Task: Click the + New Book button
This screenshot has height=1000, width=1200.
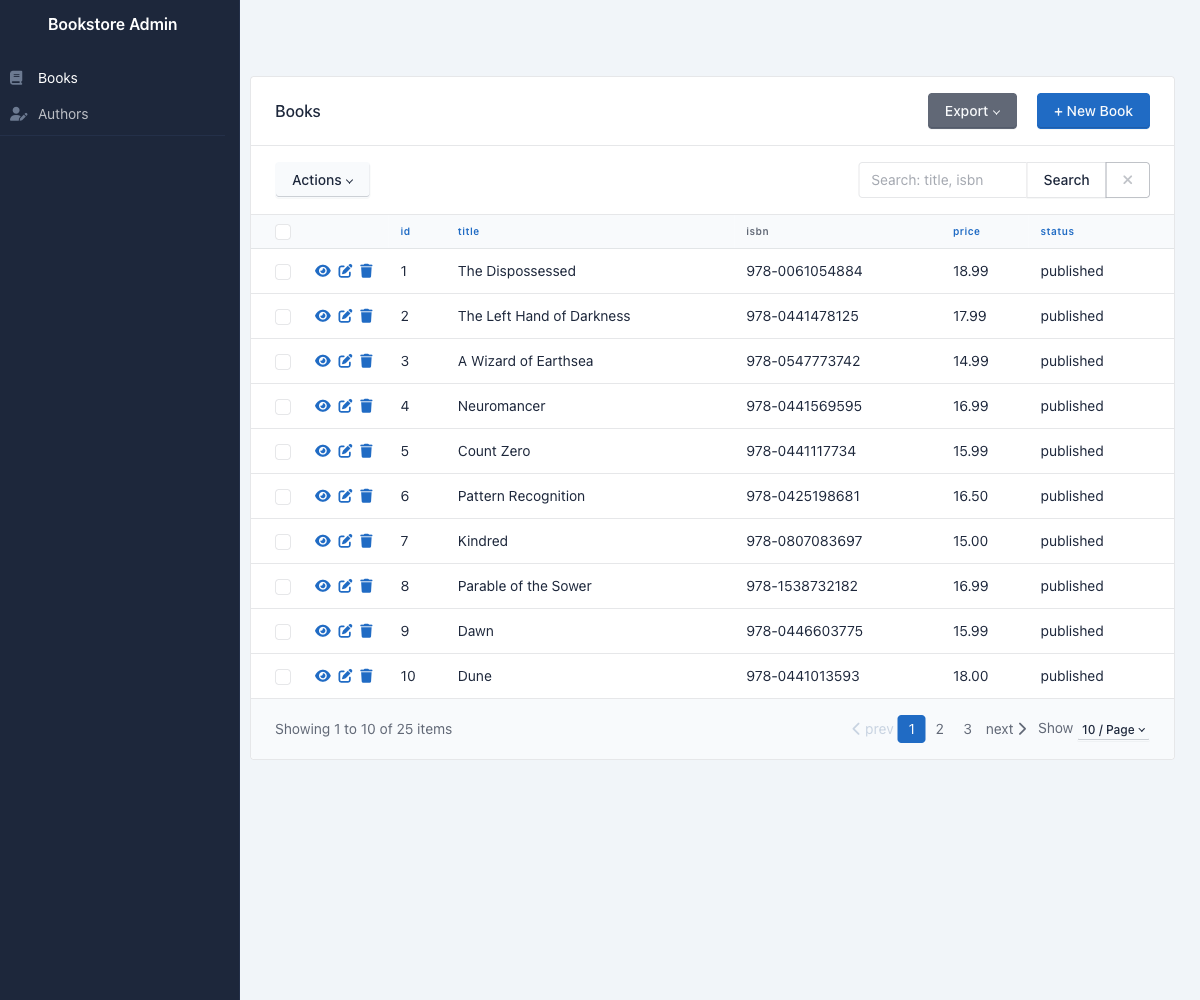Action: coord(1093,111)
